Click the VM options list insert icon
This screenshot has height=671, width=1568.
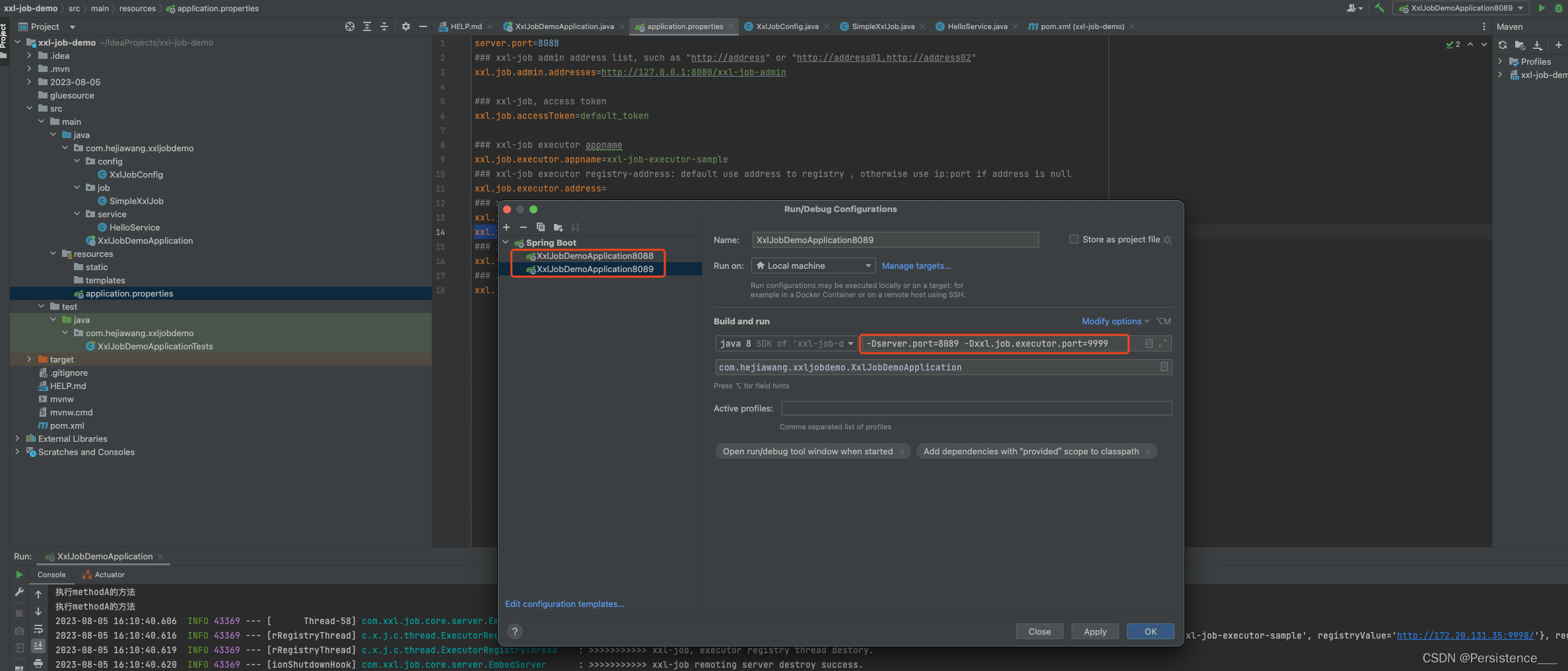[1149, 343]
